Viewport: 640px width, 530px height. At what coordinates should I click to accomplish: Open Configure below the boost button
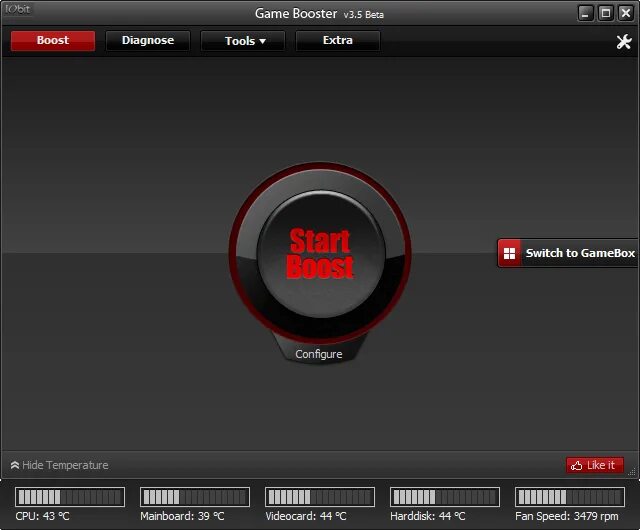319,354
